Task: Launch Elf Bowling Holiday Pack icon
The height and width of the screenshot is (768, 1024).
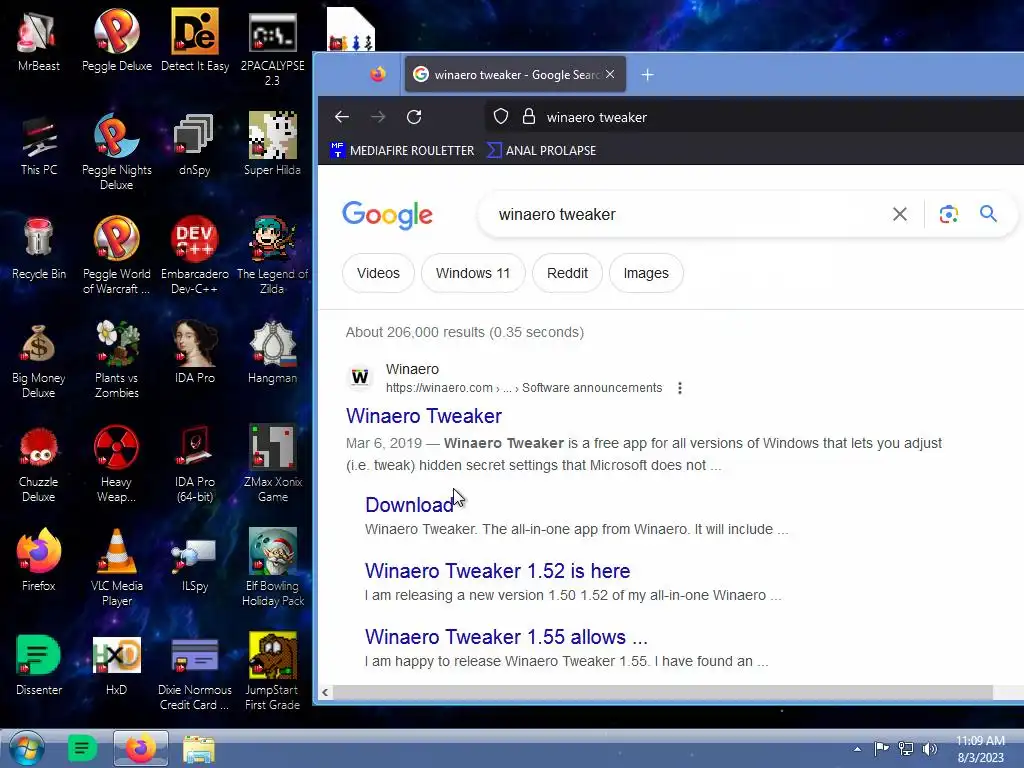Action: [x=272, y=567]
